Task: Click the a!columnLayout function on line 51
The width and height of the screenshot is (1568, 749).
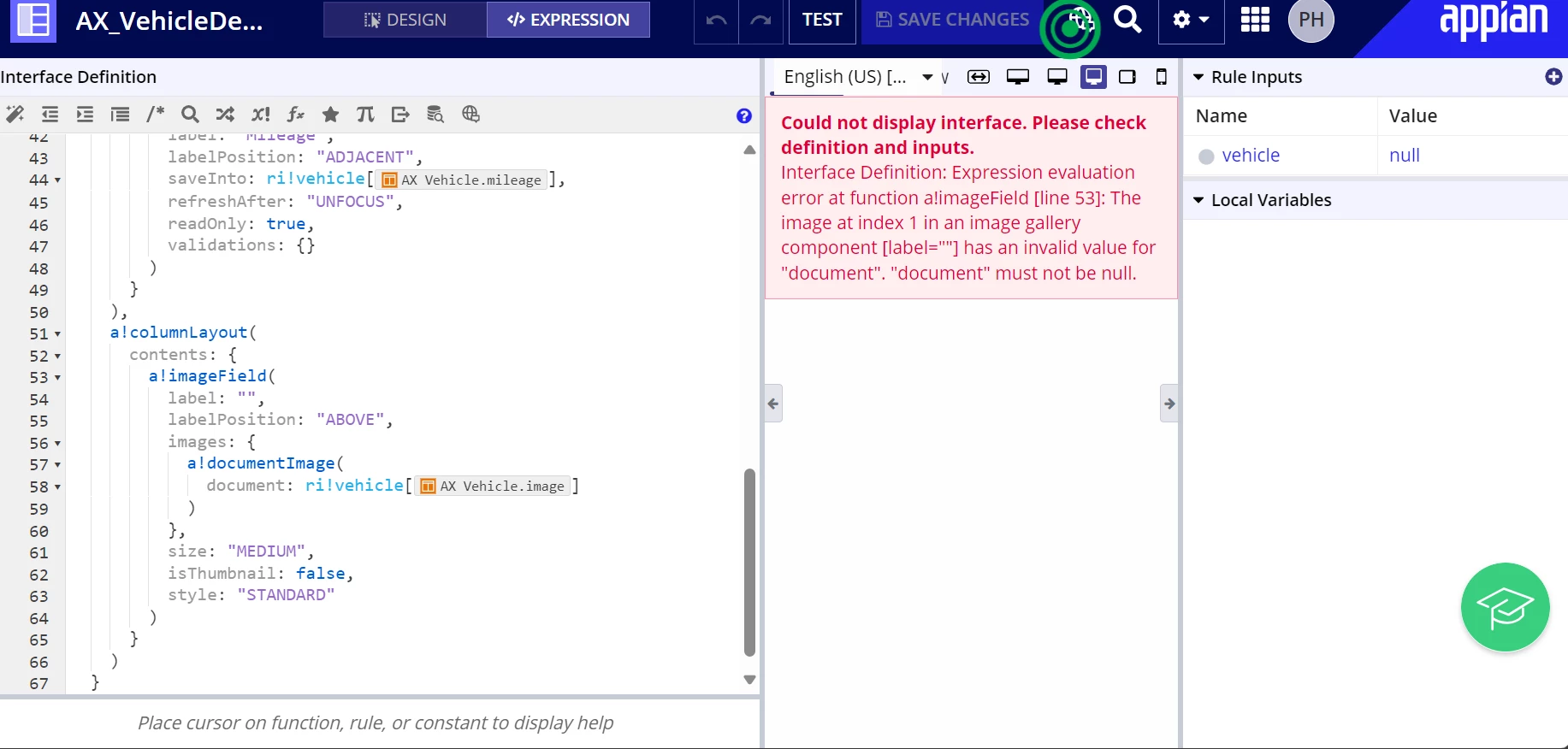Action: 179,332
